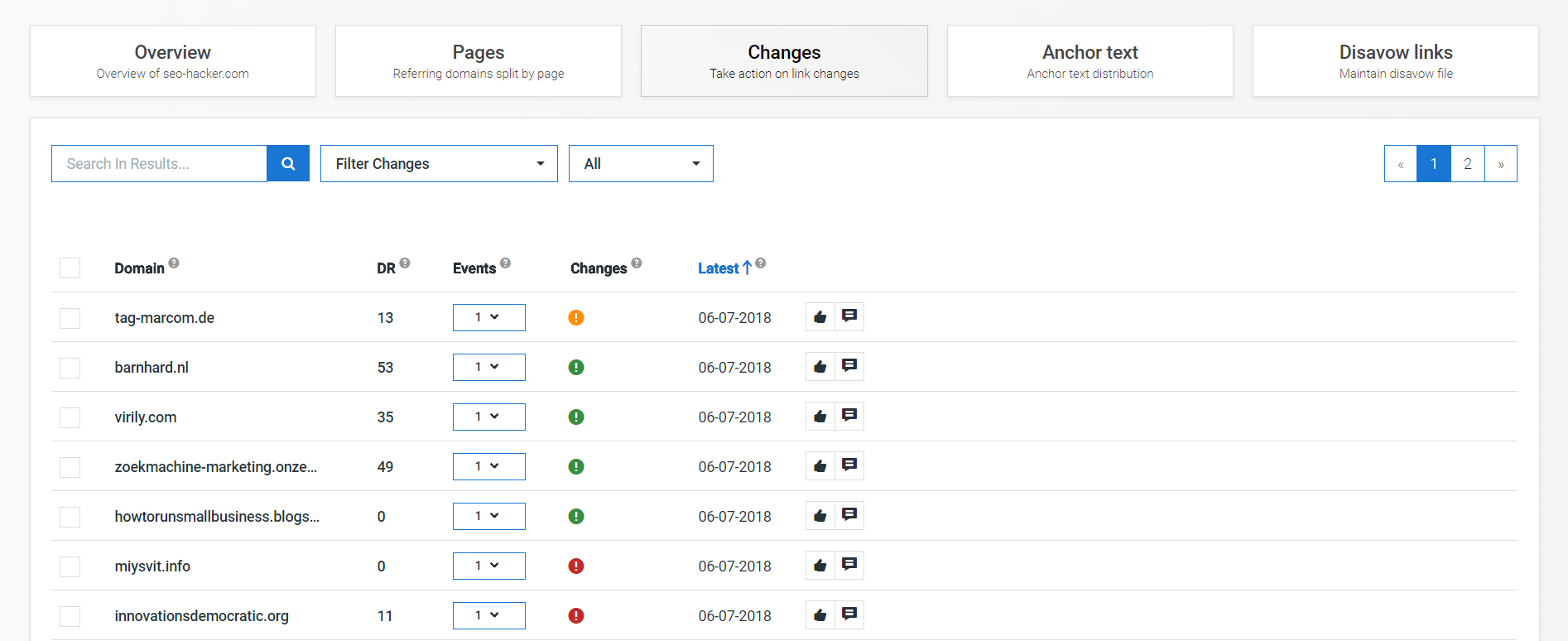Viewport: 1568px width, 641px height.
Task: Open the Disavow links tab
Action: click(1395, 61)
